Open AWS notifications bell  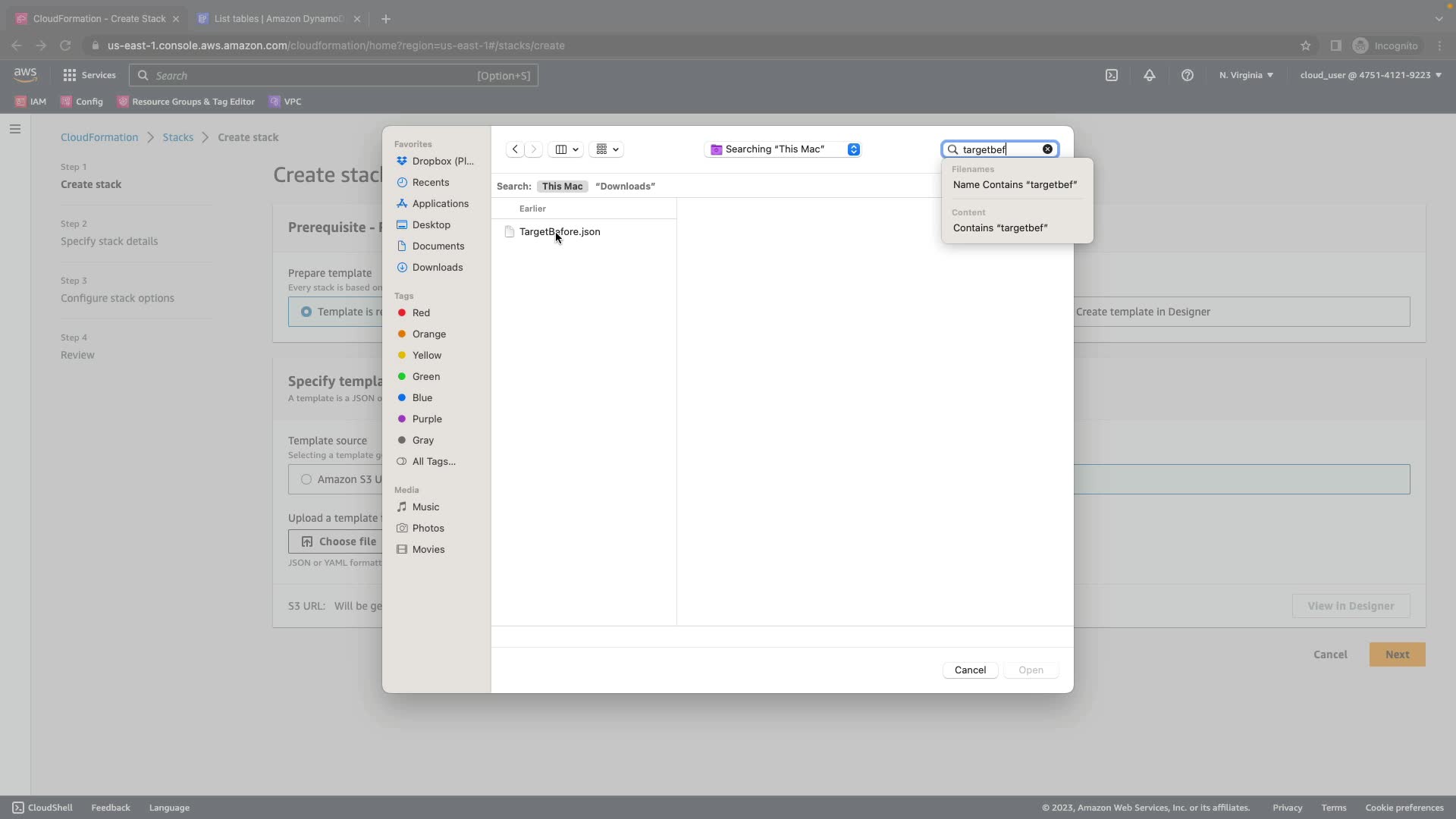(x=1149, y=75)
